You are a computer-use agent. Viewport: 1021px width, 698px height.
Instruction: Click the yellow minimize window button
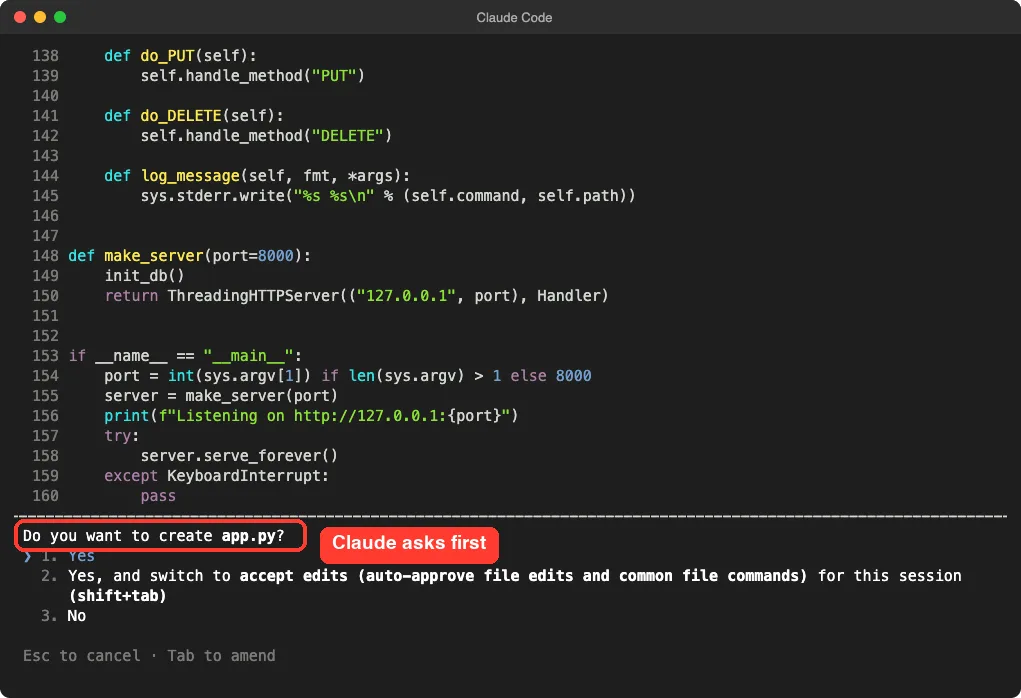(x=40, y=17)
